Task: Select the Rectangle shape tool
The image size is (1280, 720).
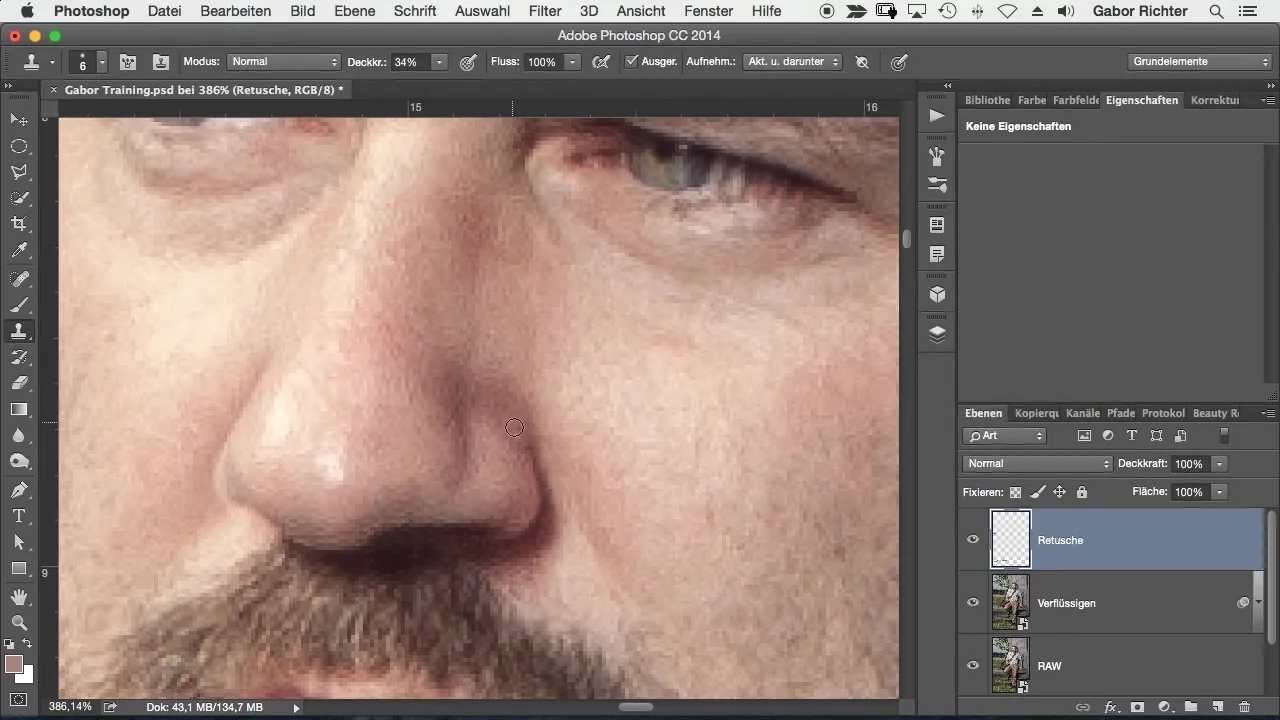Action: 19,568
